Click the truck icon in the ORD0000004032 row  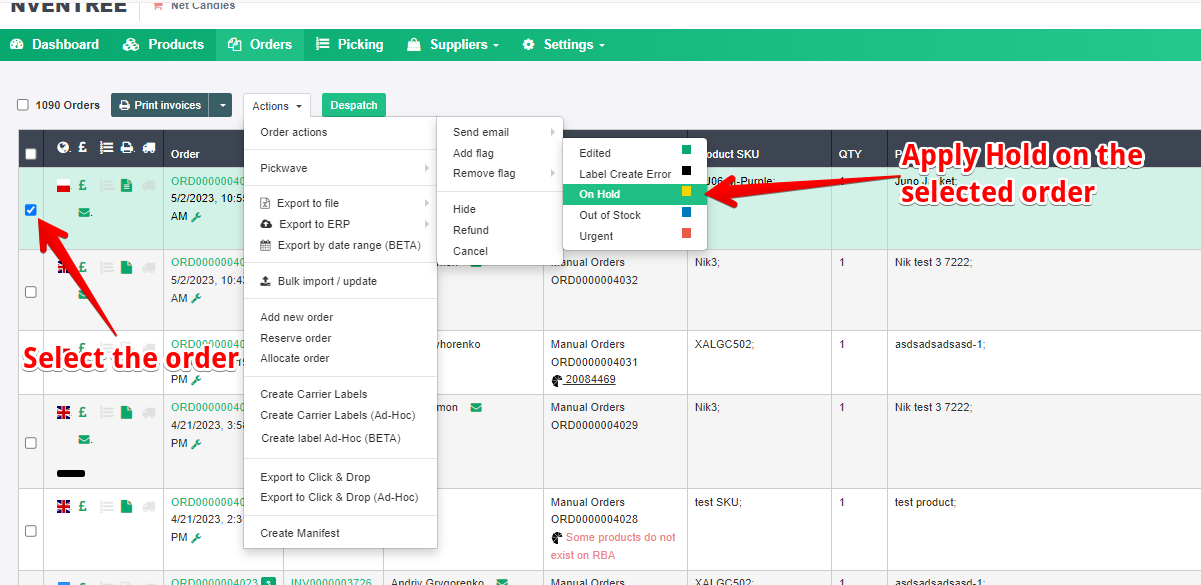pyautogui.click(x=149, y=268)
